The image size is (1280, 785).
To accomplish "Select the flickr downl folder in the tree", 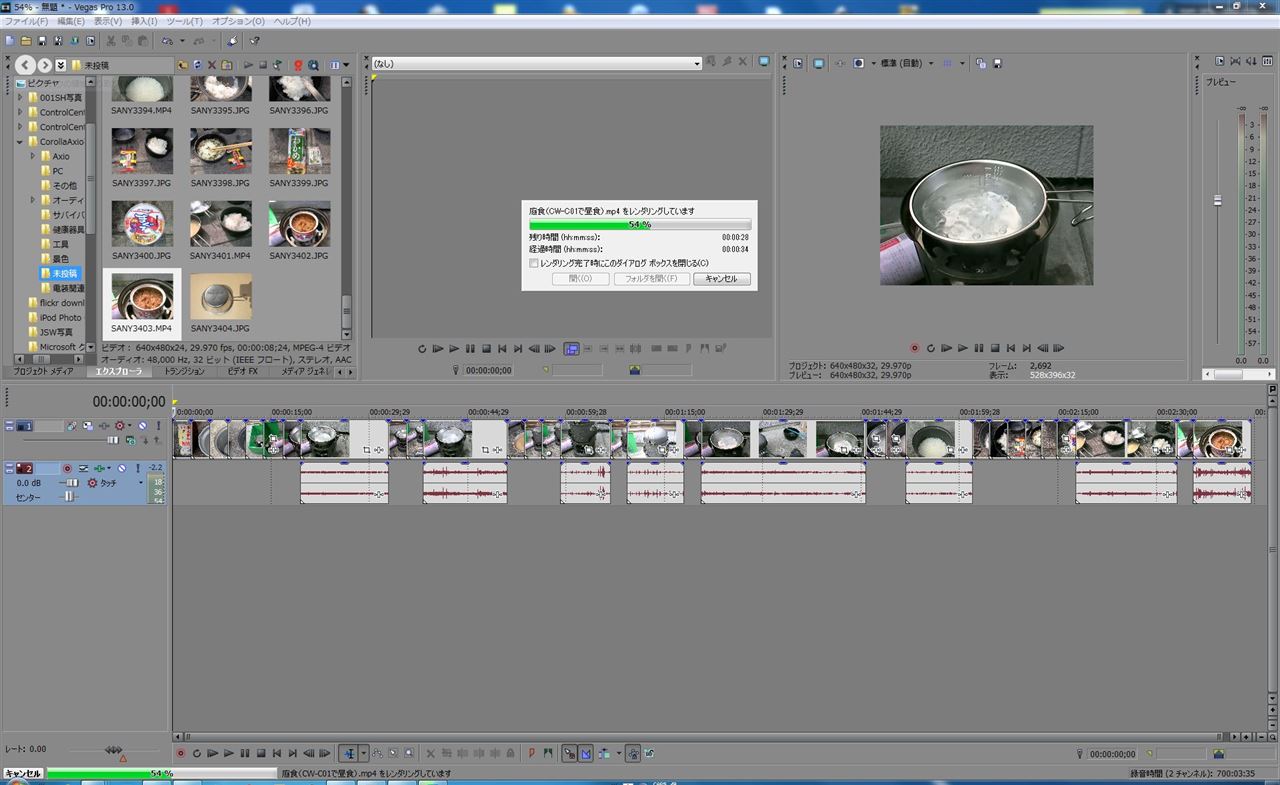I will pyautogui.click(x=56, y=302).
